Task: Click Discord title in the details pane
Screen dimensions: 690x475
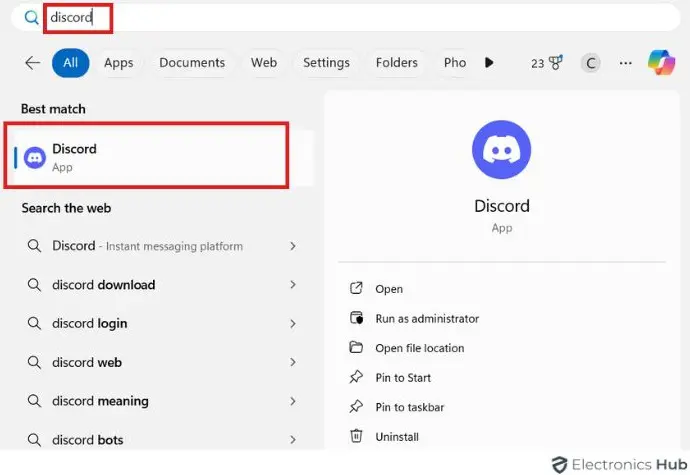Action: (x=502, y=206)
